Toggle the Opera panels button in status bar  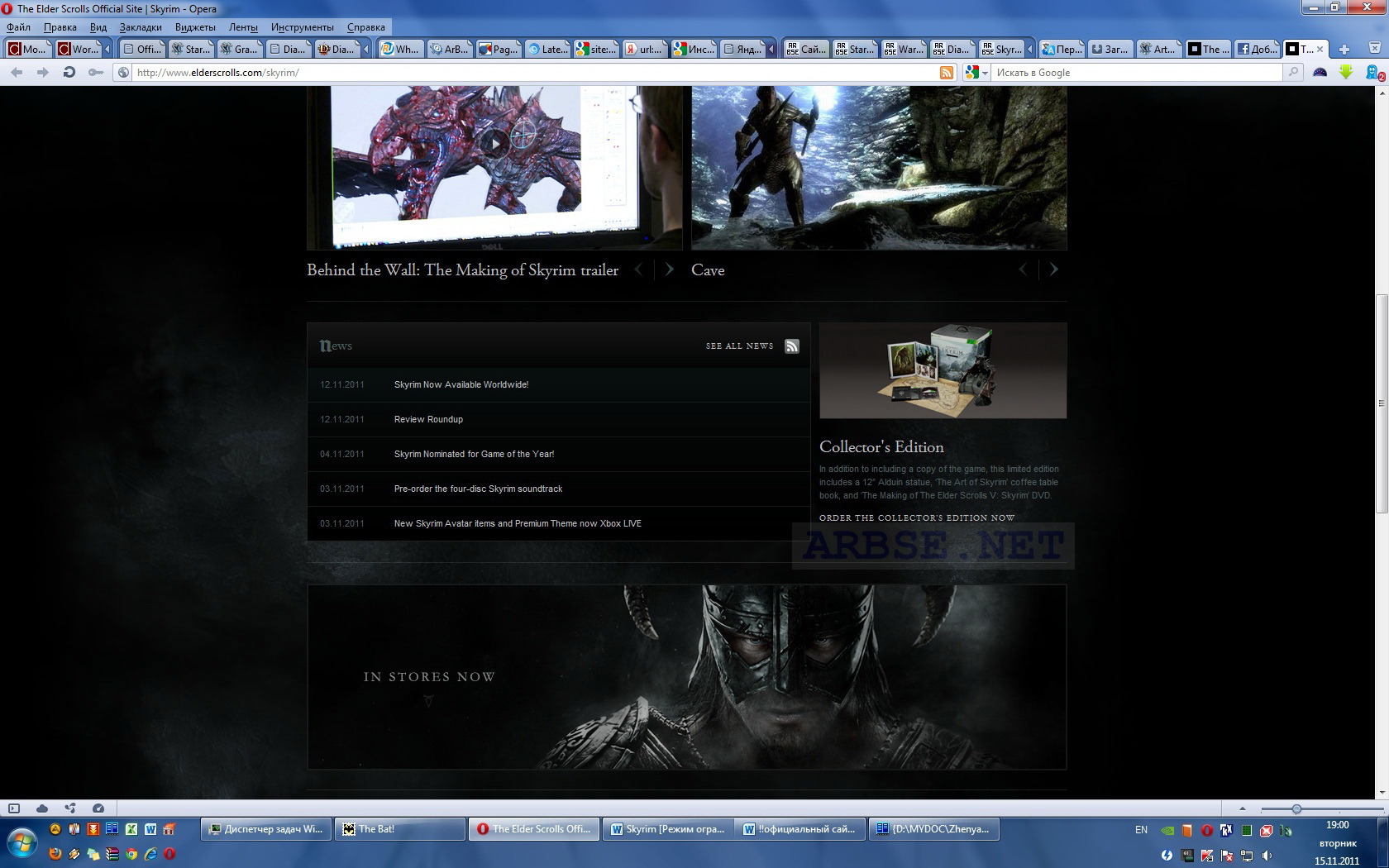point(14,808)
